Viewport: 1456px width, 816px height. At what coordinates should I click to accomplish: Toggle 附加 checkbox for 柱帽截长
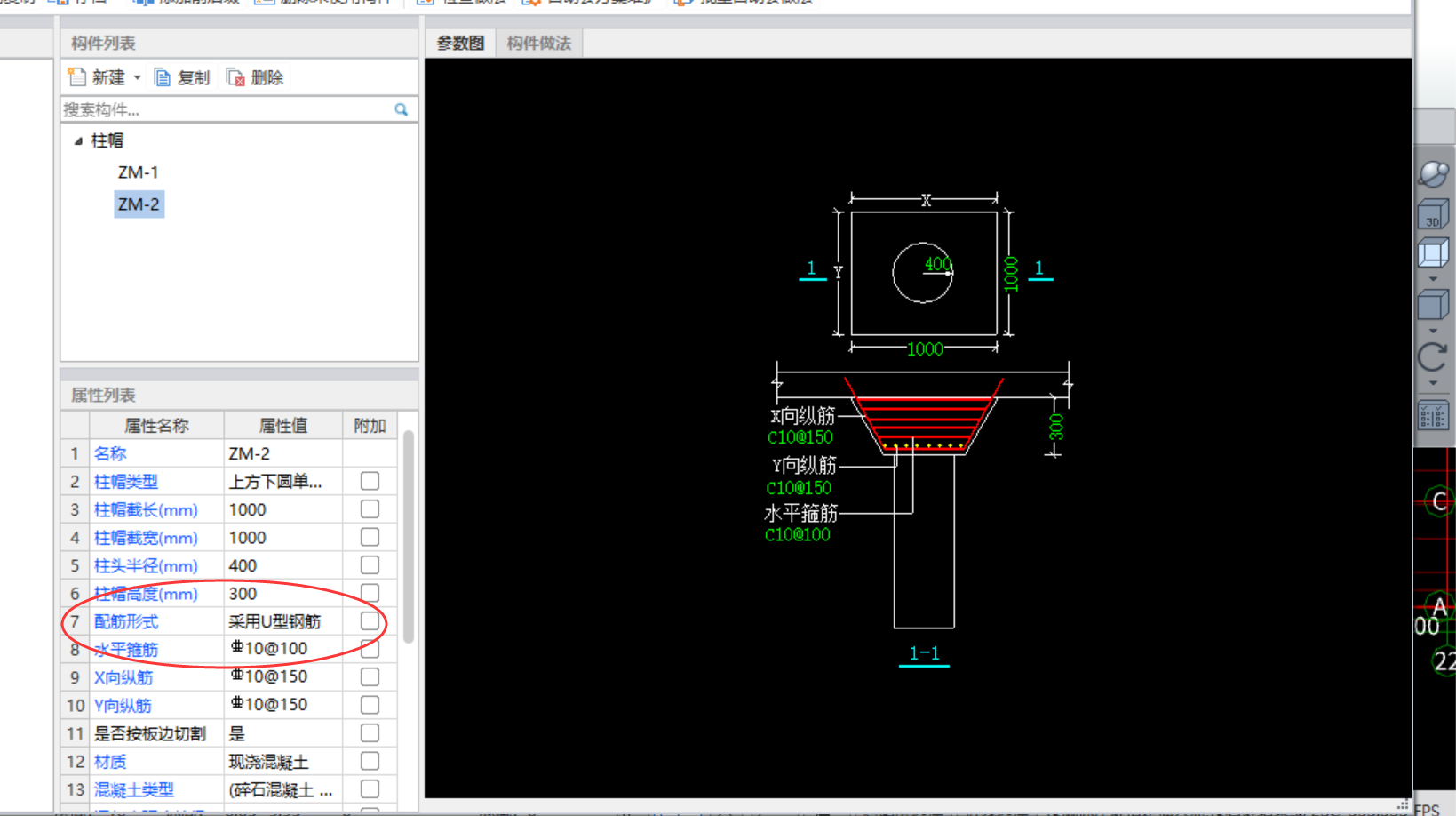pyautogui.click(x=370, y=509)
